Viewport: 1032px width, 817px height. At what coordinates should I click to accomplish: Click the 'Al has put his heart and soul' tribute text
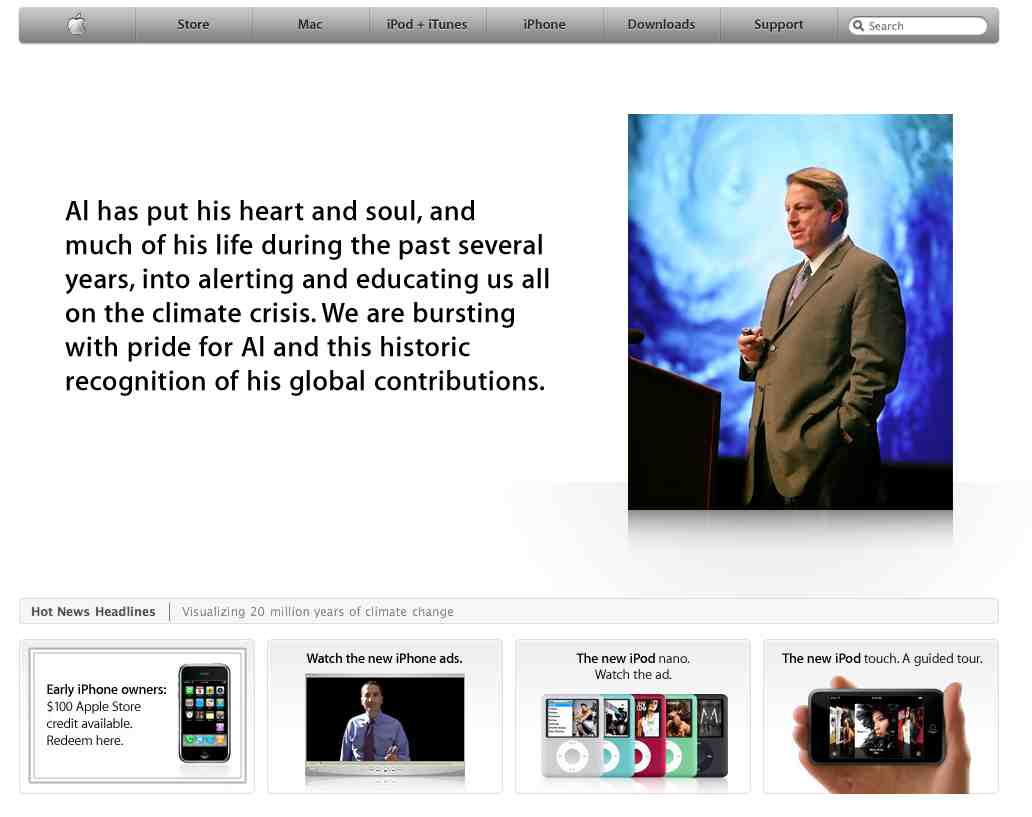click(307, 296)
